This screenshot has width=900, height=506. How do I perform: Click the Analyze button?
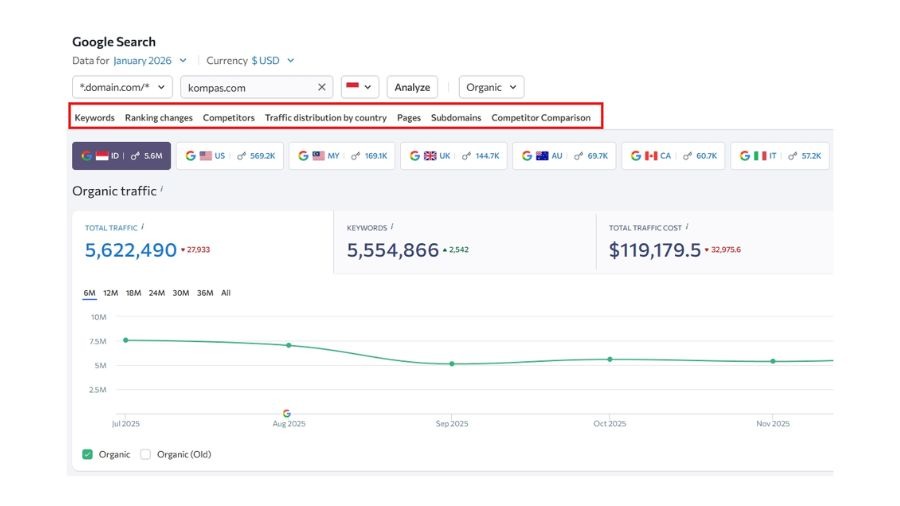[412, 88]
